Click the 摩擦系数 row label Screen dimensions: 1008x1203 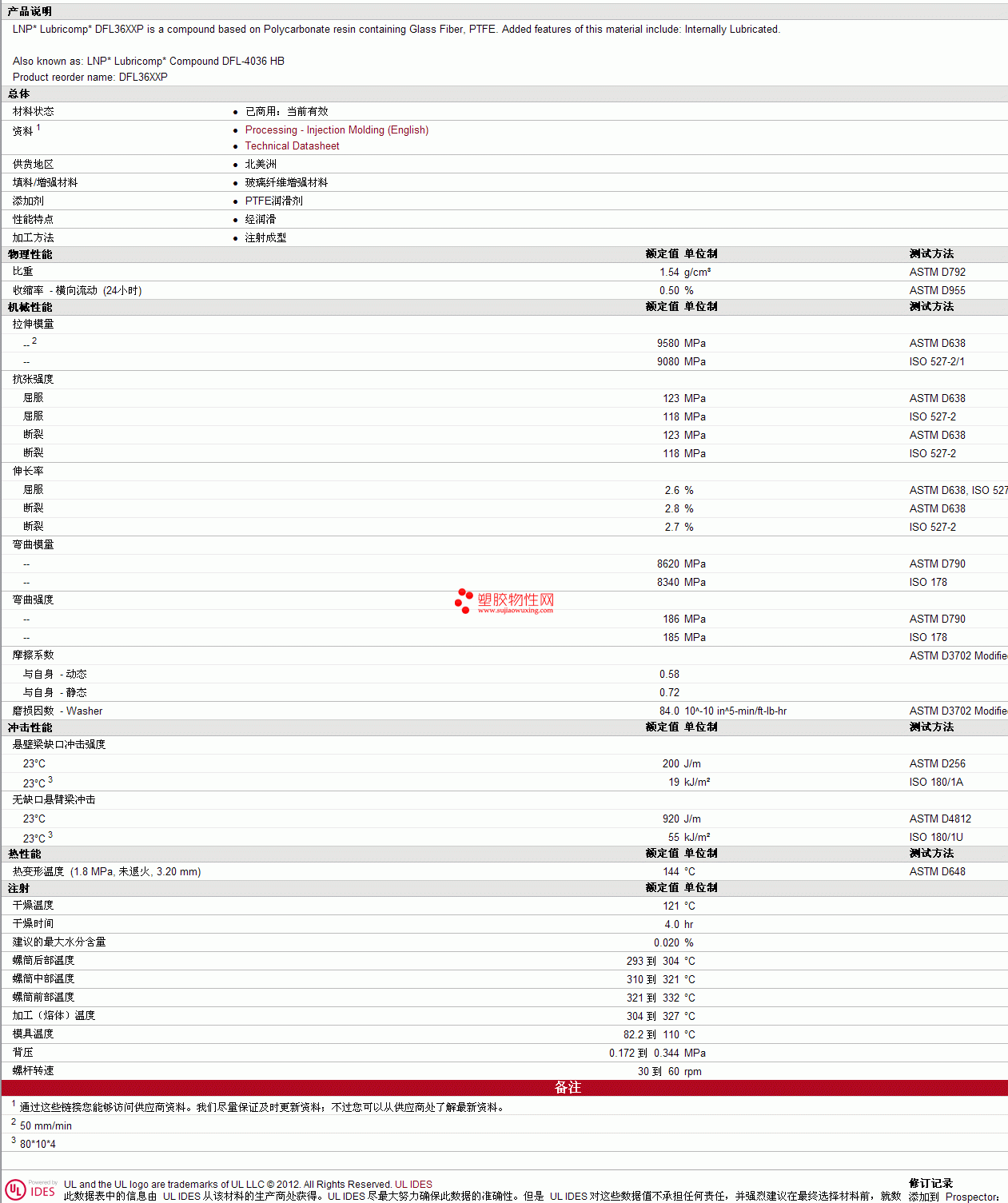pos(33,655)
